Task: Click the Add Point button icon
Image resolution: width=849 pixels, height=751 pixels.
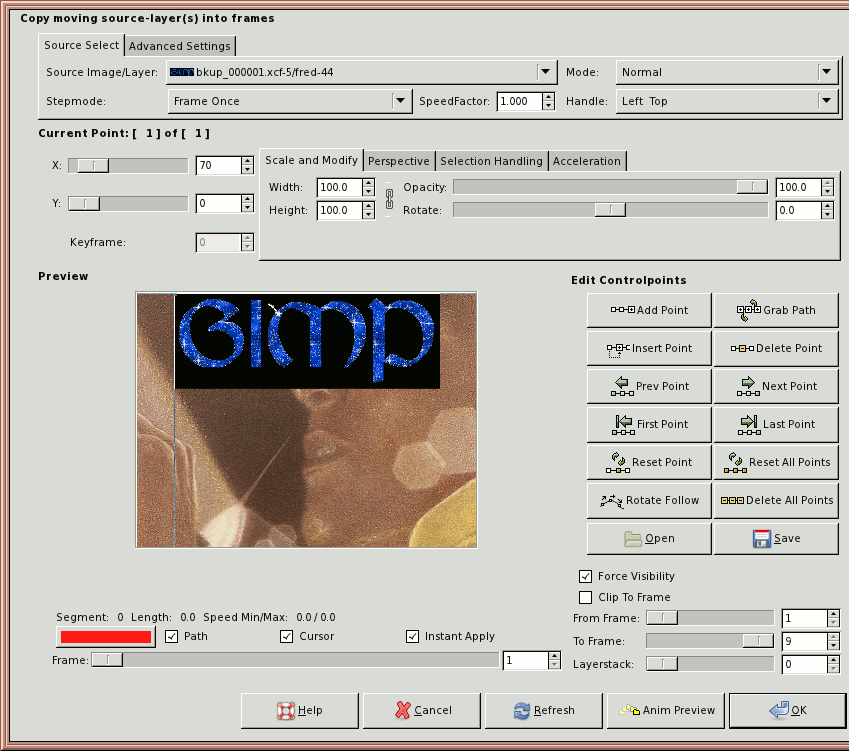Action: 623,310
